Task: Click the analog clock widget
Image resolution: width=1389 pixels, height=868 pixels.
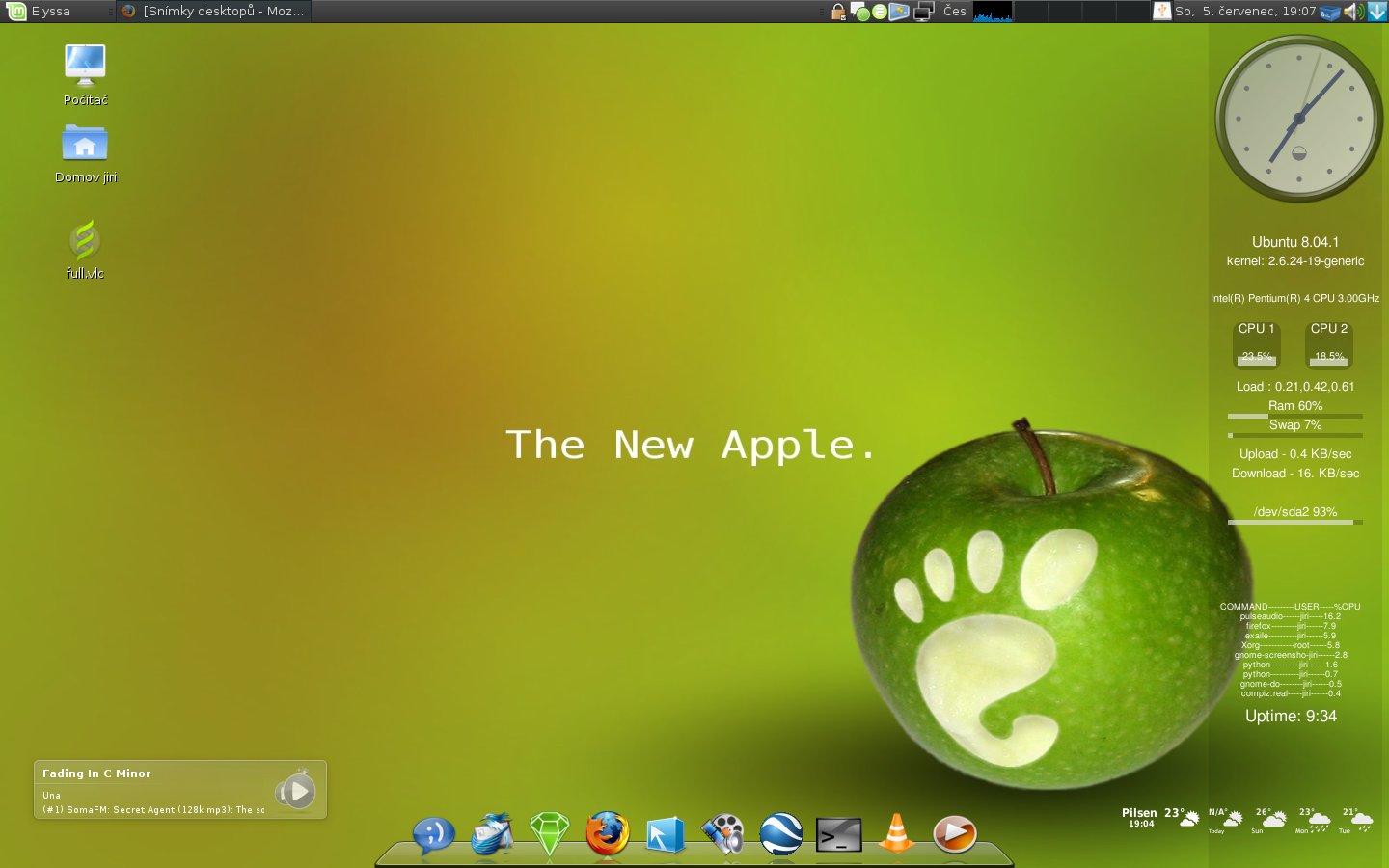Action: click(x=1298, y=119)
